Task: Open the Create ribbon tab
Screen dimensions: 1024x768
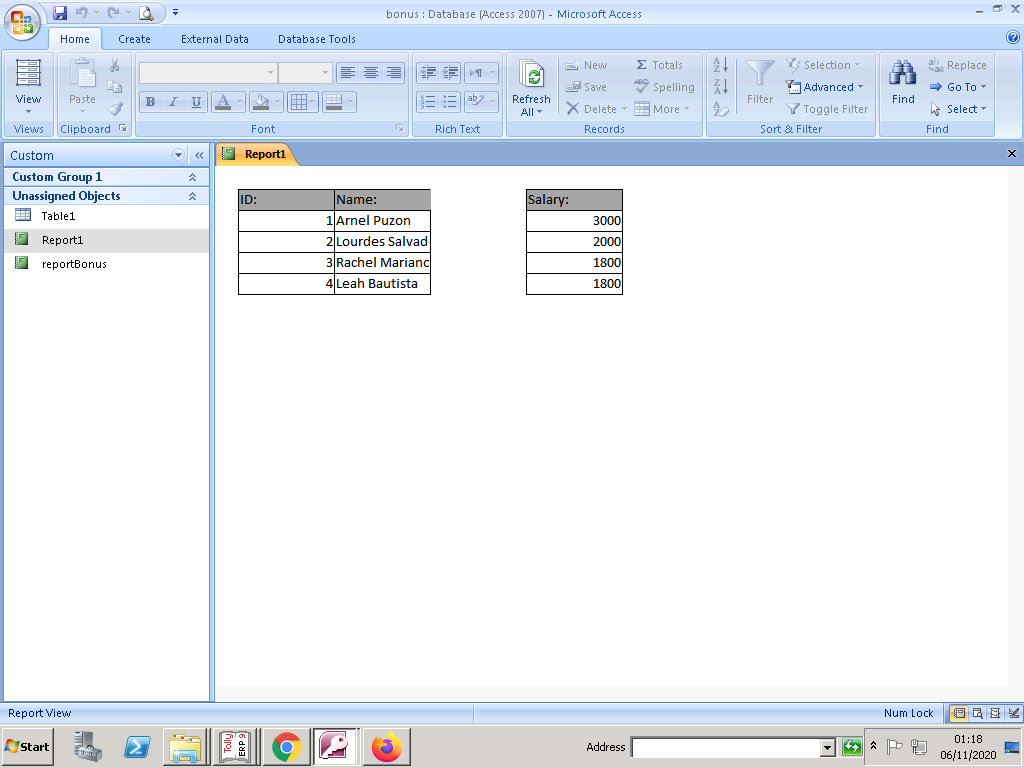Action: tap(135, 39)
